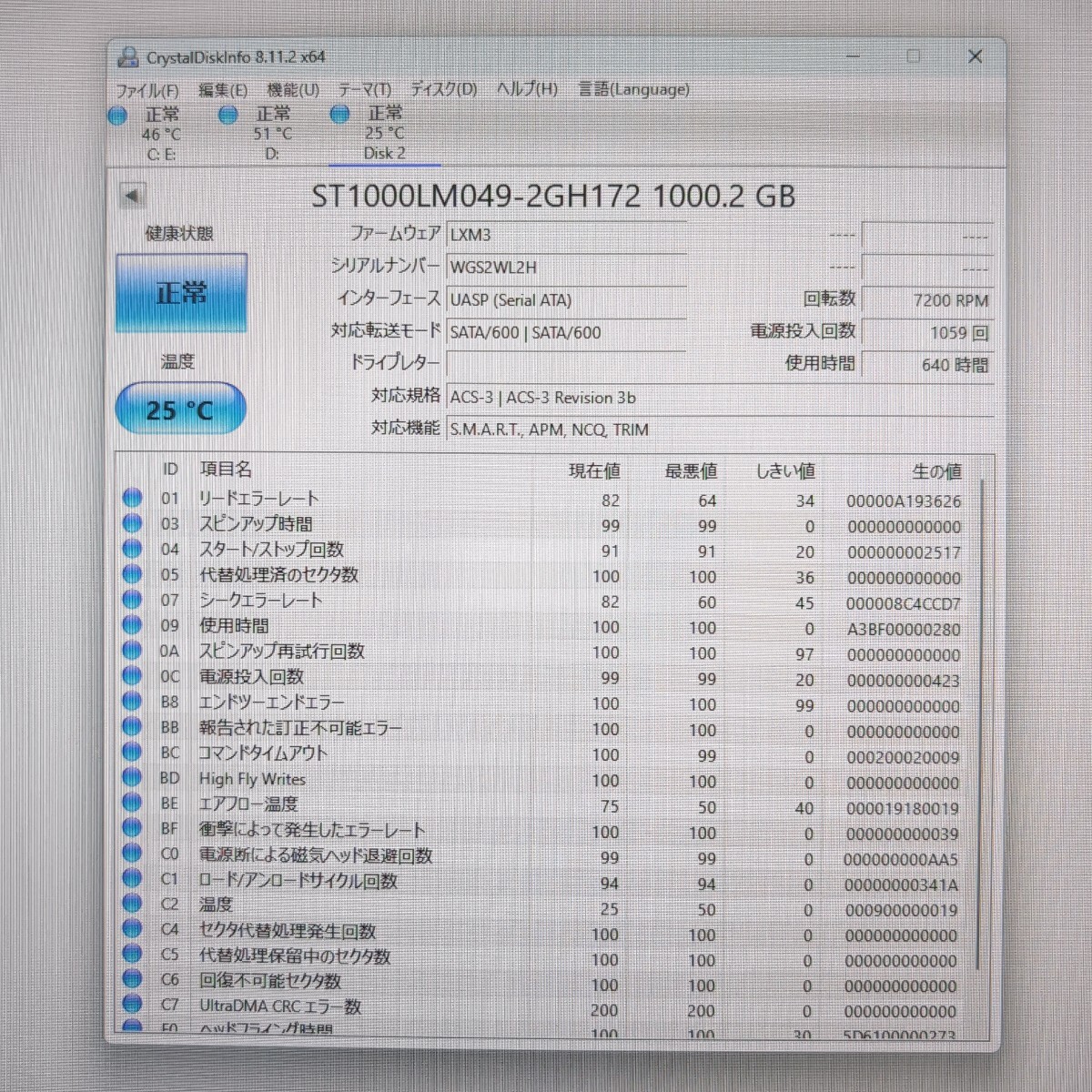Image resolution: width=1092 pixels, height=1092 pixels.
Task: Click the 対応規格 field ACS-3 Revision 3b
Action: (x=719, y=397)
